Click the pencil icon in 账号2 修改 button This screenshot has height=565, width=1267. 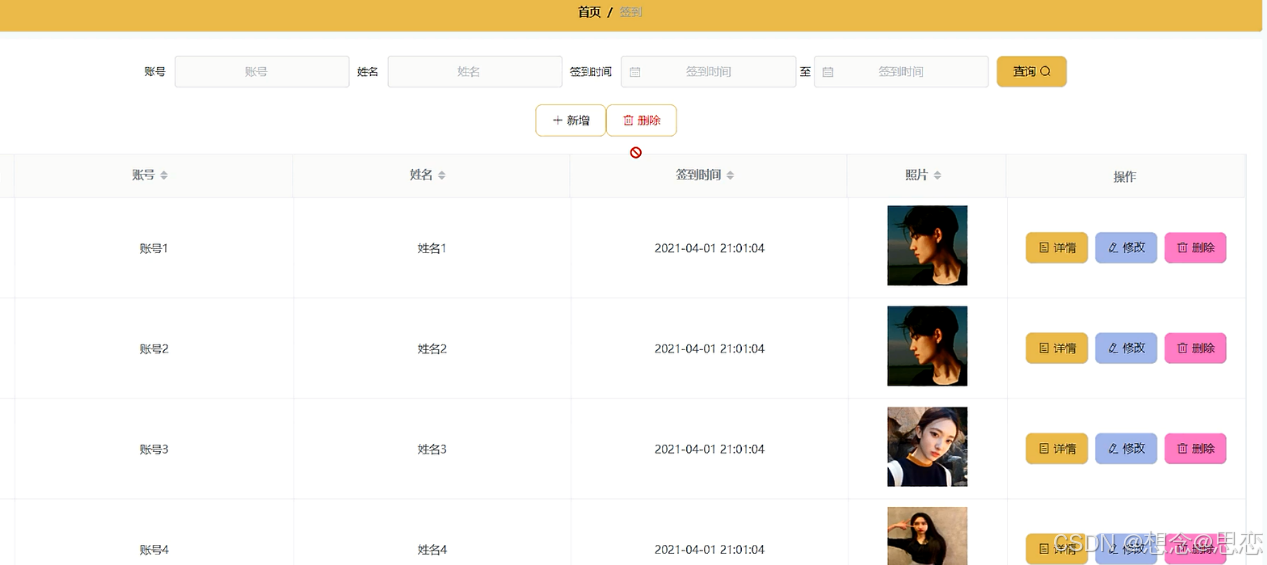[x=1113, y=348]
